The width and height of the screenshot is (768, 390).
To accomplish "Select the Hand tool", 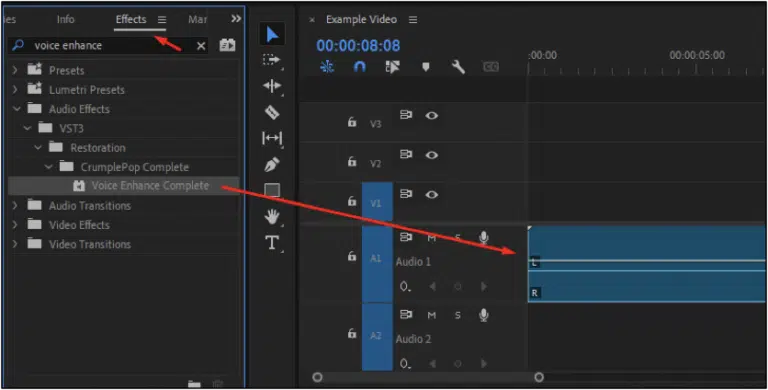I will point(272,216).
